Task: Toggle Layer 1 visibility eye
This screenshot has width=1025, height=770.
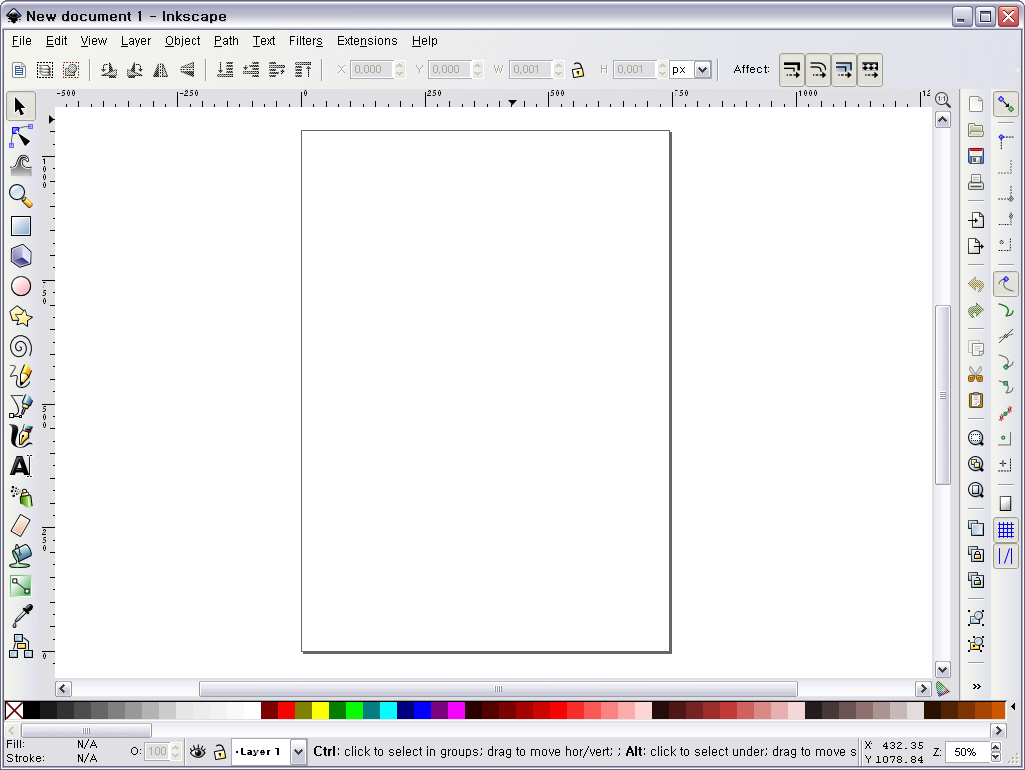Action: tap(197, 752)
